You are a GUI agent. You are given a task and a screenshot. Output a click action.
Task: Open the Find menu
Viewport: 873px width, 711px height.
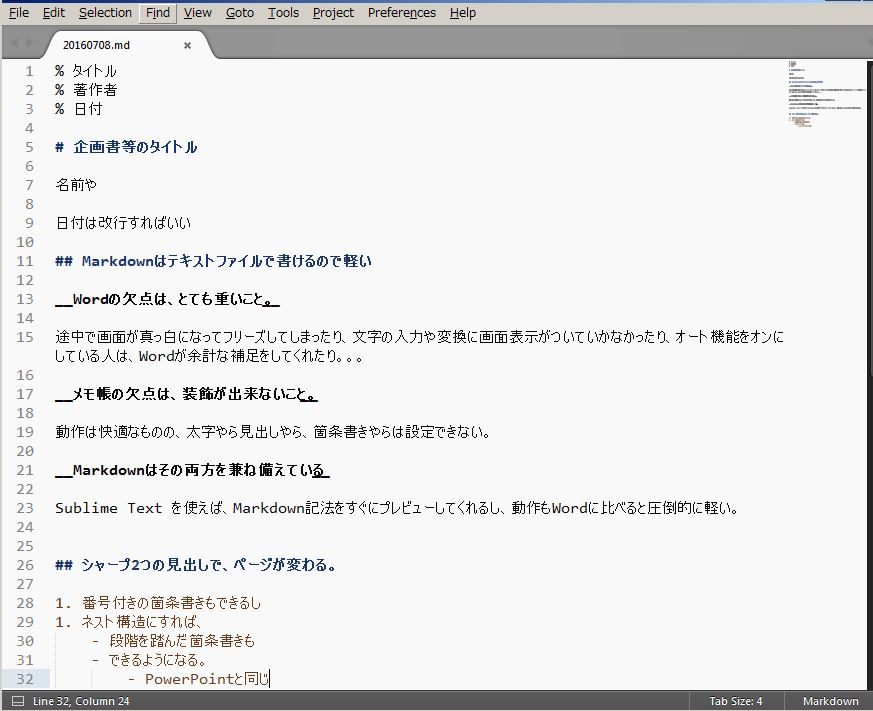point(158,12)
